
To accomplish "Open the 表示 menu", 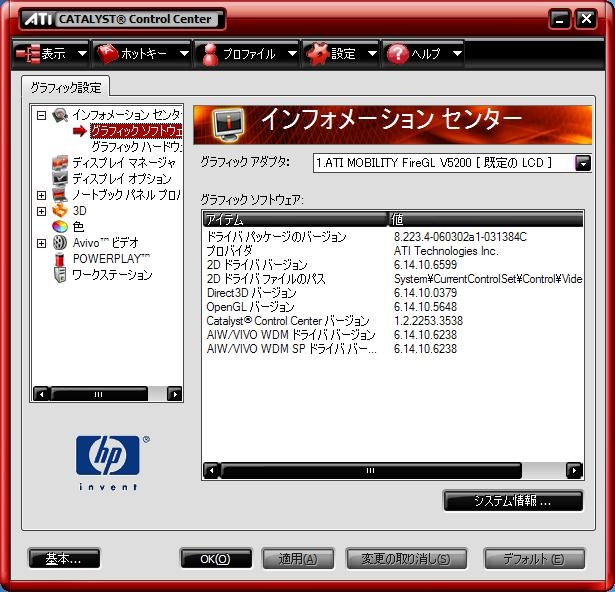I will [51, 54].
